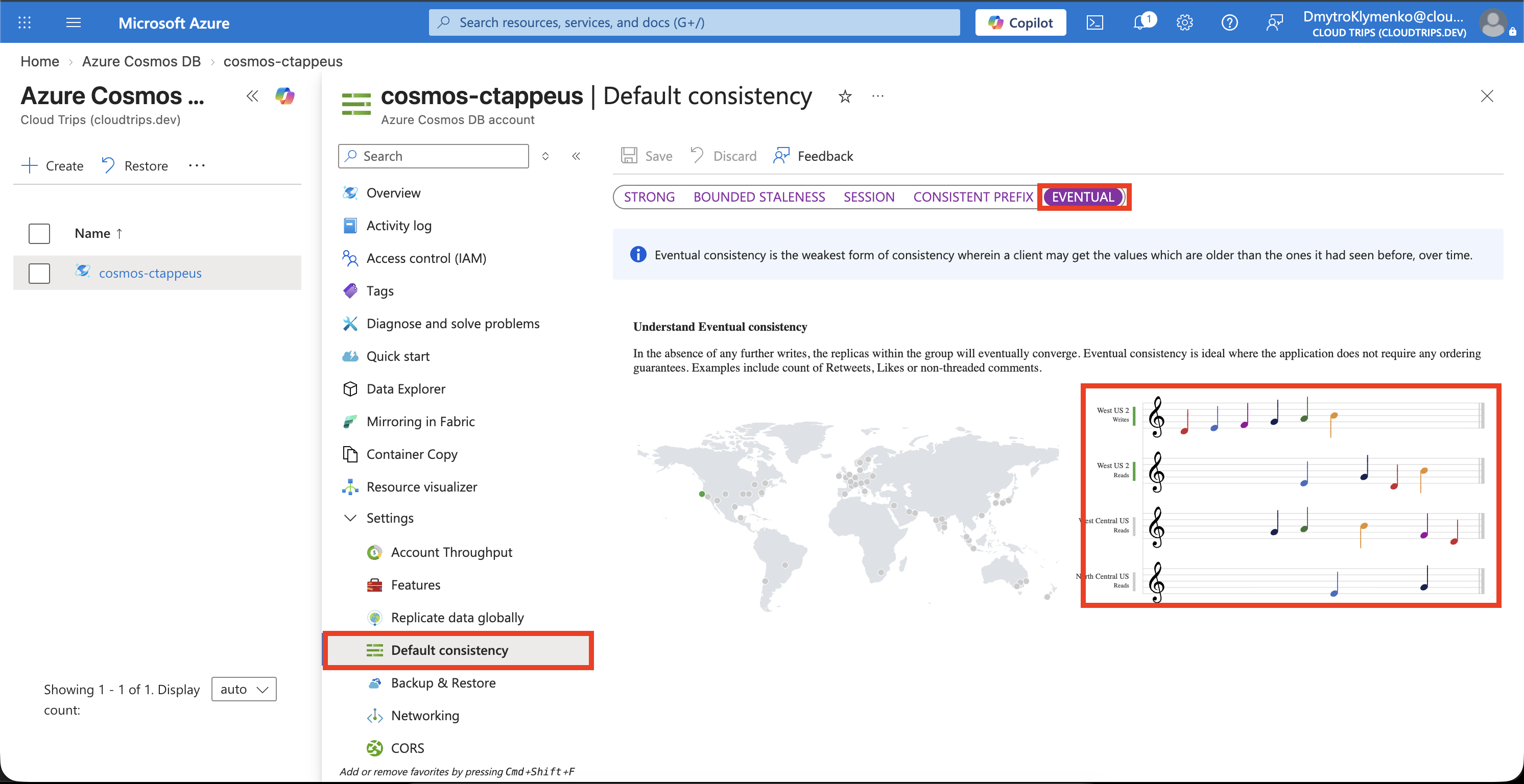Open the portal hamburger menu
Viewport: 1524px width, 784px height.
point(74,22)
